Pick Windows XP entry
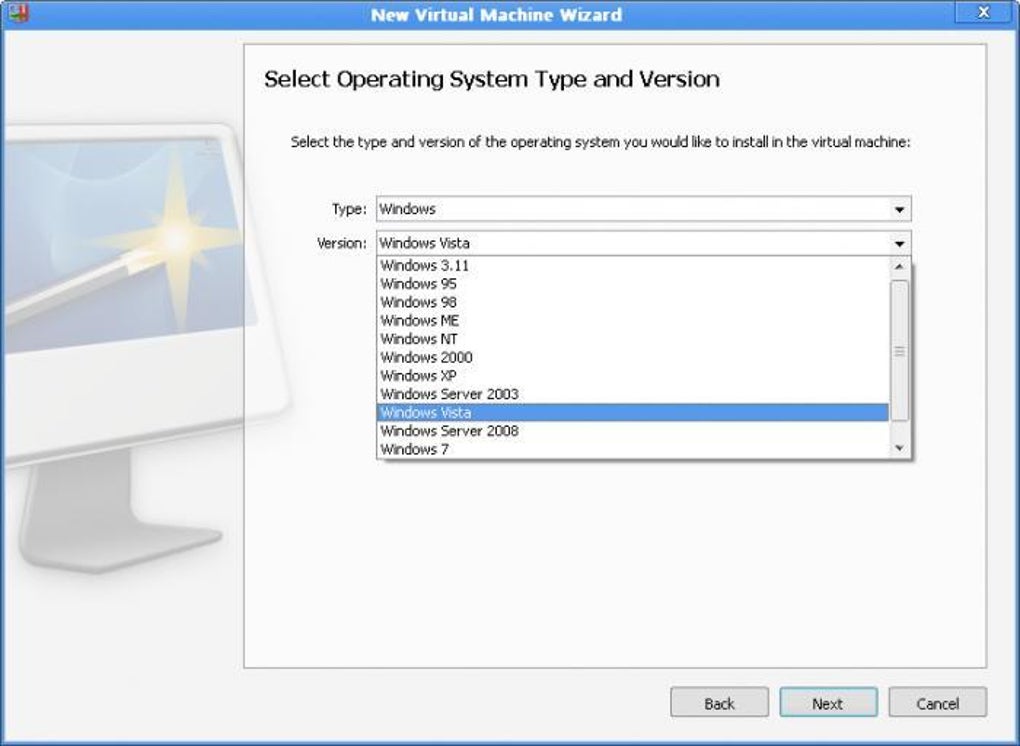Image resolution: width=1020 pixels, height=746 pixels. click(x=633, y=375)
